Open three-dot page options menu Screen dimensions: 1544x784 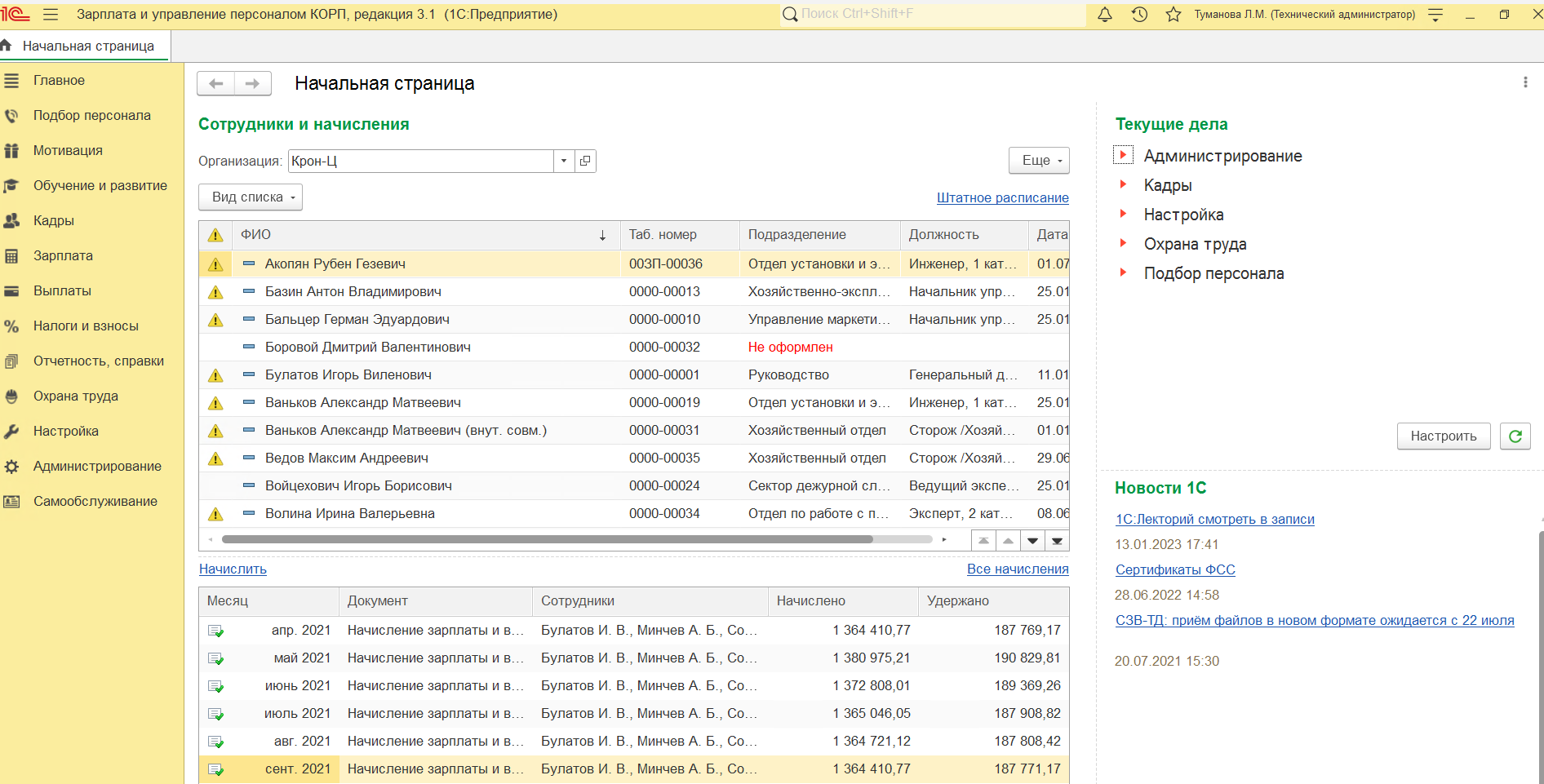click(x=1525, y=82)
